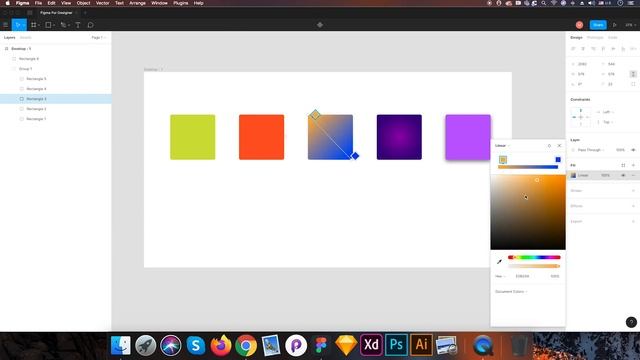Click the Align top icon
The width and height of the screenshot is (640, 360).
coord(603,49)
